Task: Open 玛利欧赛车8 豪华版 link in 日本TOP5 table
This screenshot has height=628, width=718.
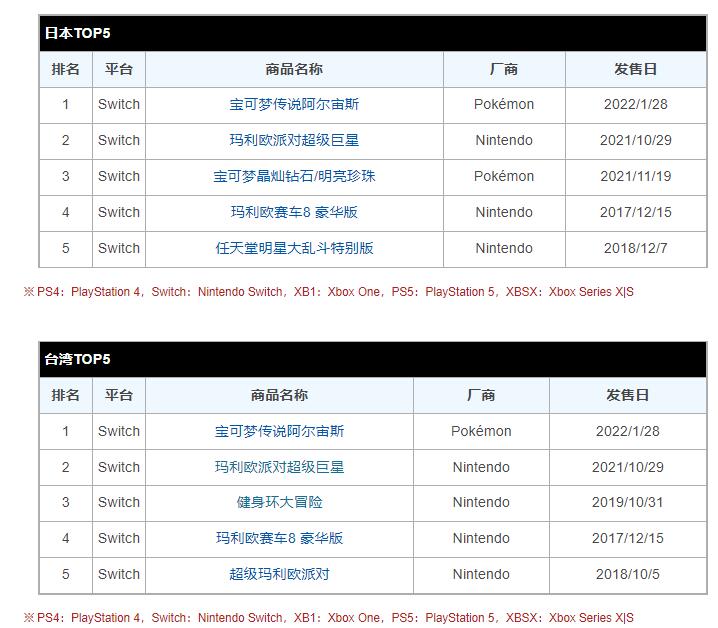Action: [x=294, y=212]
